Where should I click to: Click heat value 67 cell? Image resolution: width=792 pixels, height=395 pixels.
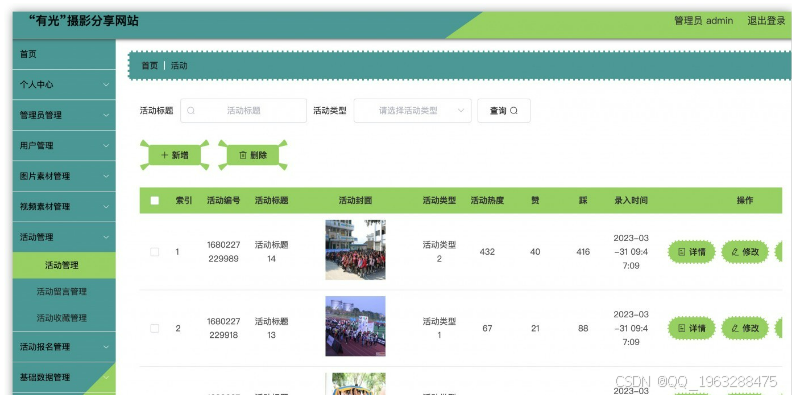(487, 328)
